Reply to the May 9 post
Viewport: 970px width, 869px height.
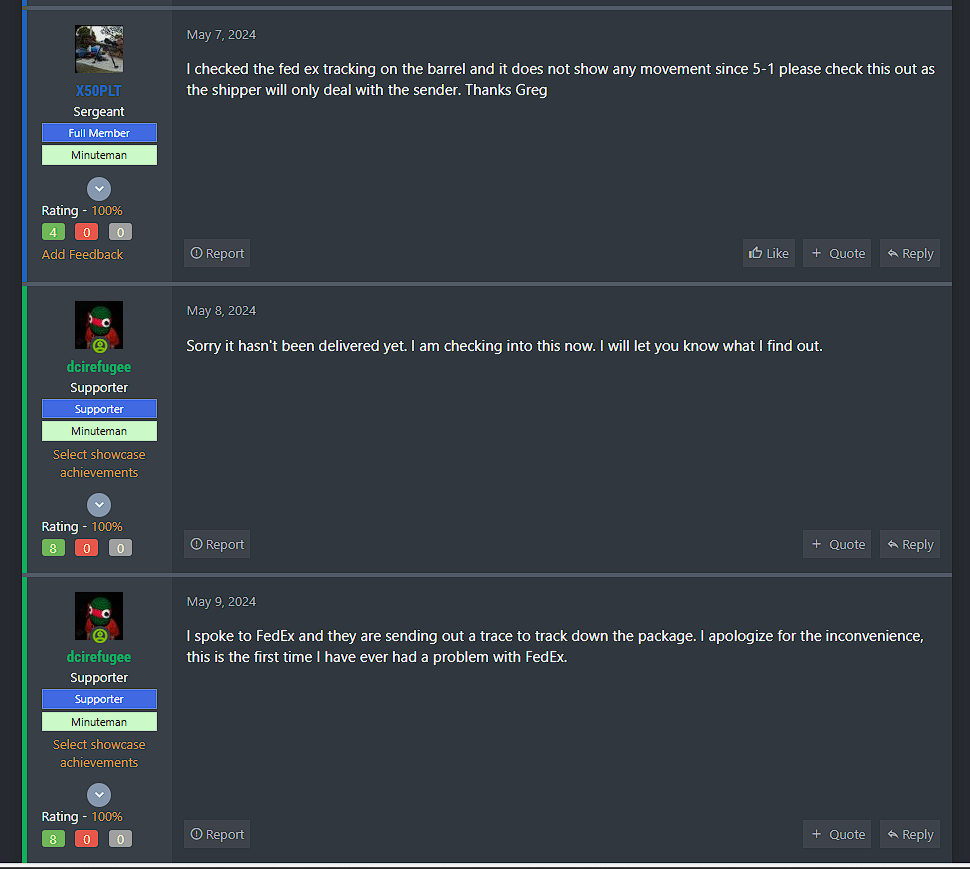point(910,834)
